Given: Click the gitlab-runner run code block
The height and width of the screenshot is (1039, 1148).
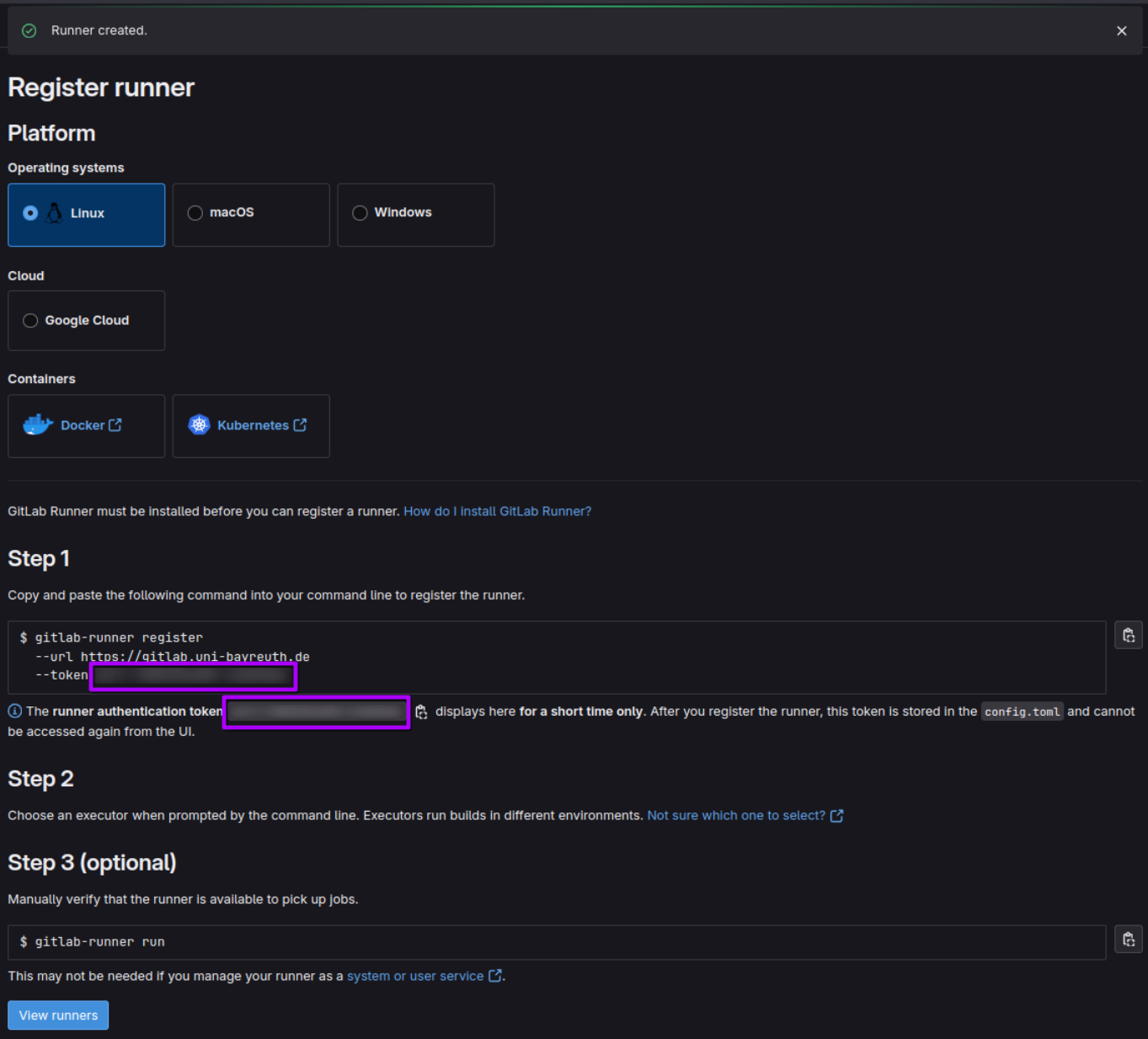Looking at the screenshot, I should (557, 942).
